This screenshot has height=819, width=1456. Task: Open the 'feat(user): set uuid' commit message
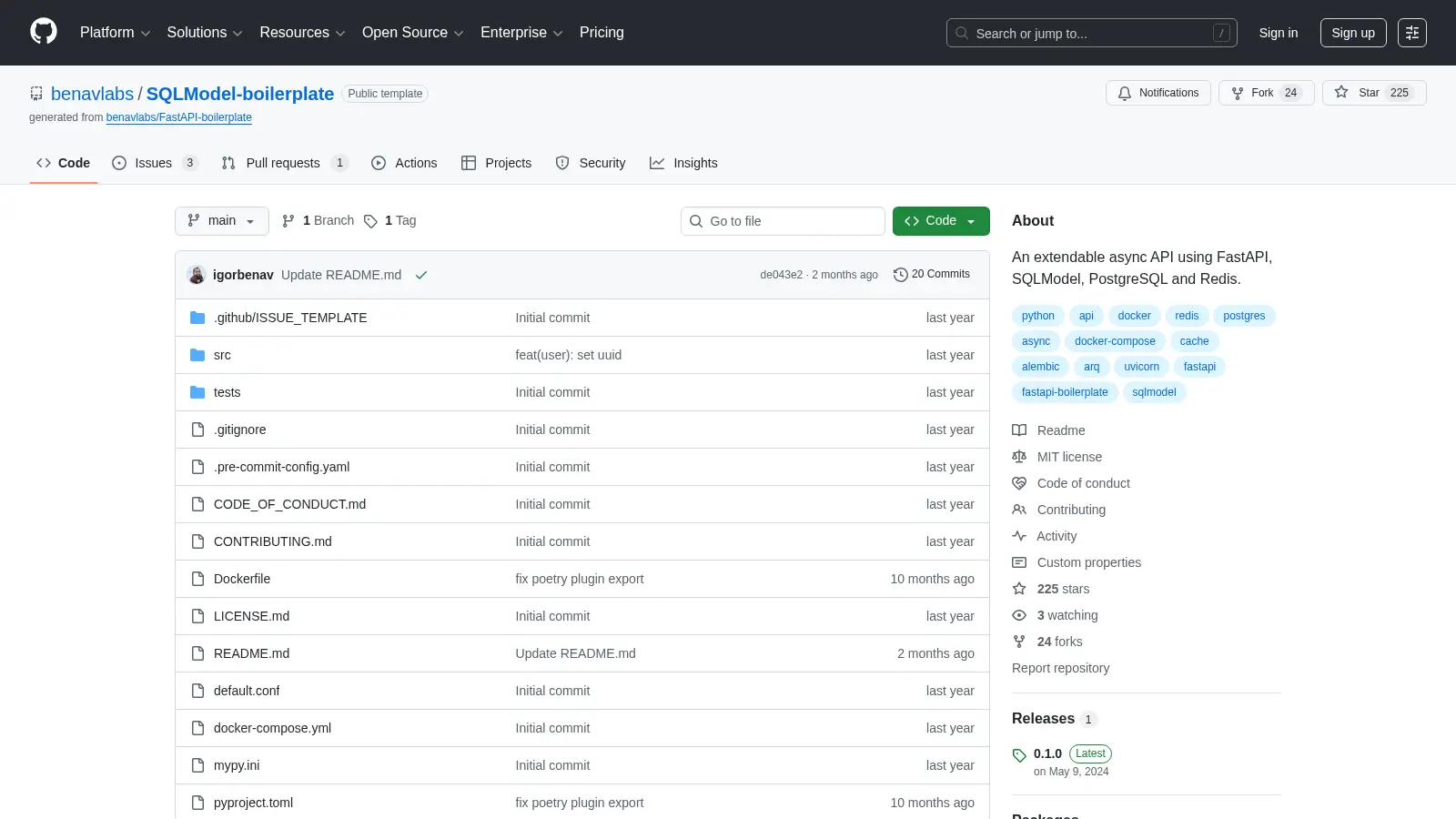tap(569, 355)
